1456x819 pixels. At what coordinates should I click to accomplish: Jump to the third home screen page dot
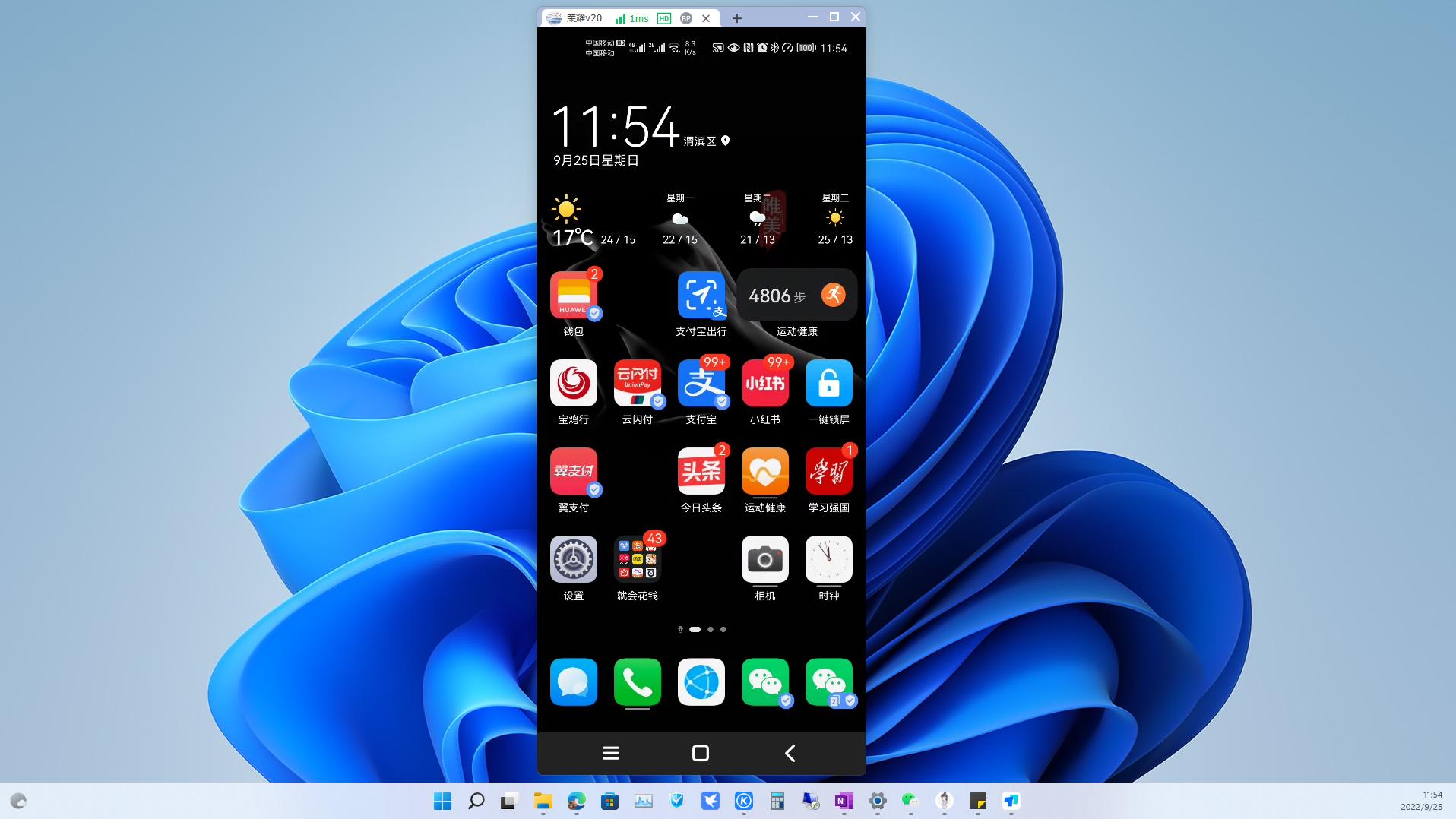point(711,629)
